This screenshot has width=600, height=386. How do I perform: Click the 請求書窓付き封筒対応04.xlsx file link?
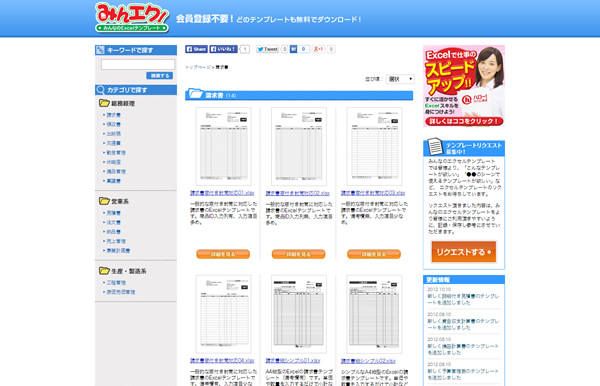222,361
